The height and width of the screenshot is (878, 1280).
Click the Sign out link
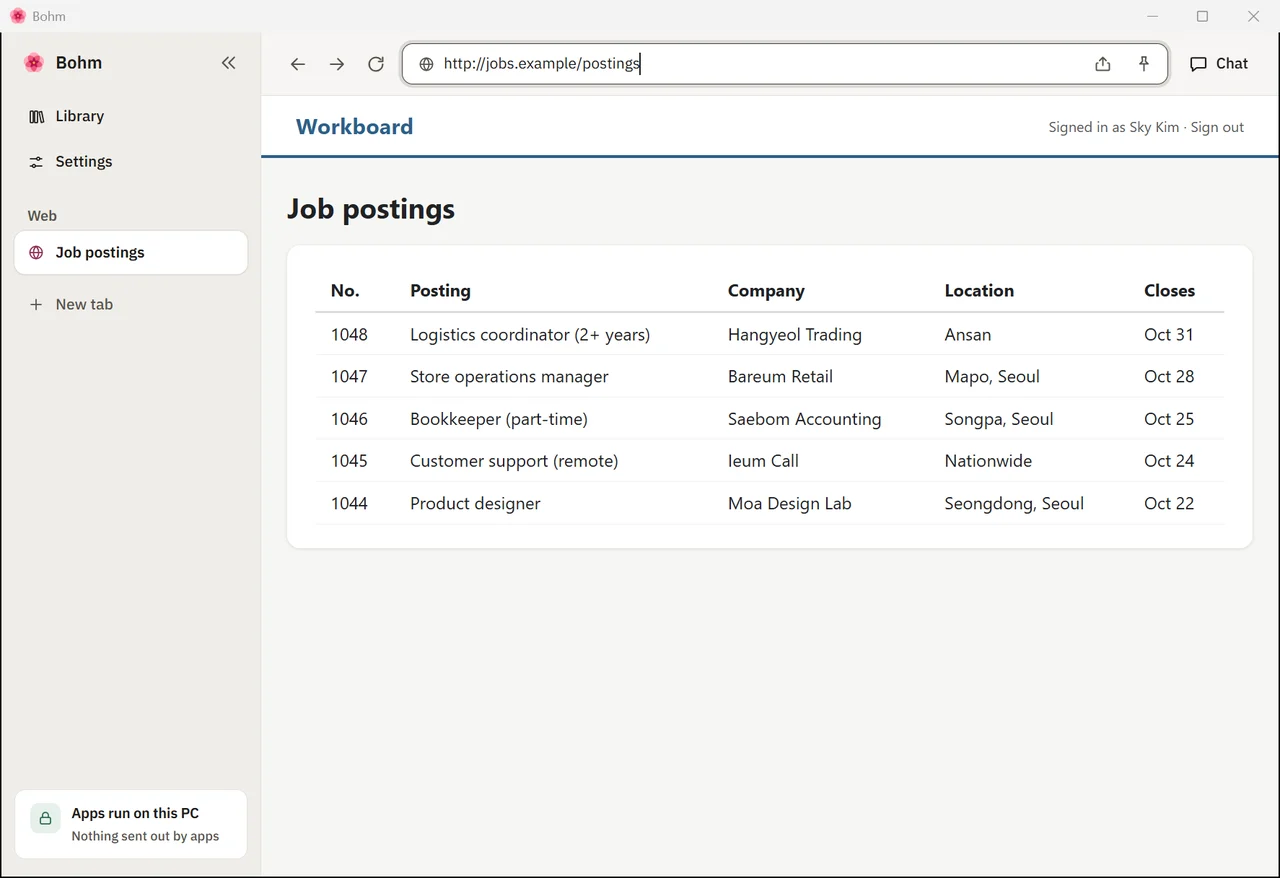tap(1217, 127)
